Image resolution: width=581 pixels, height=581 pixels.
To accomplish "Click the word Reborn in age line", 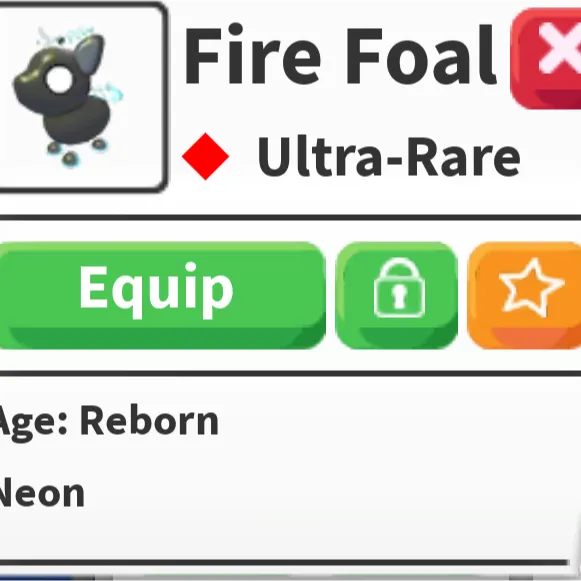I will (x=149, y=421).
